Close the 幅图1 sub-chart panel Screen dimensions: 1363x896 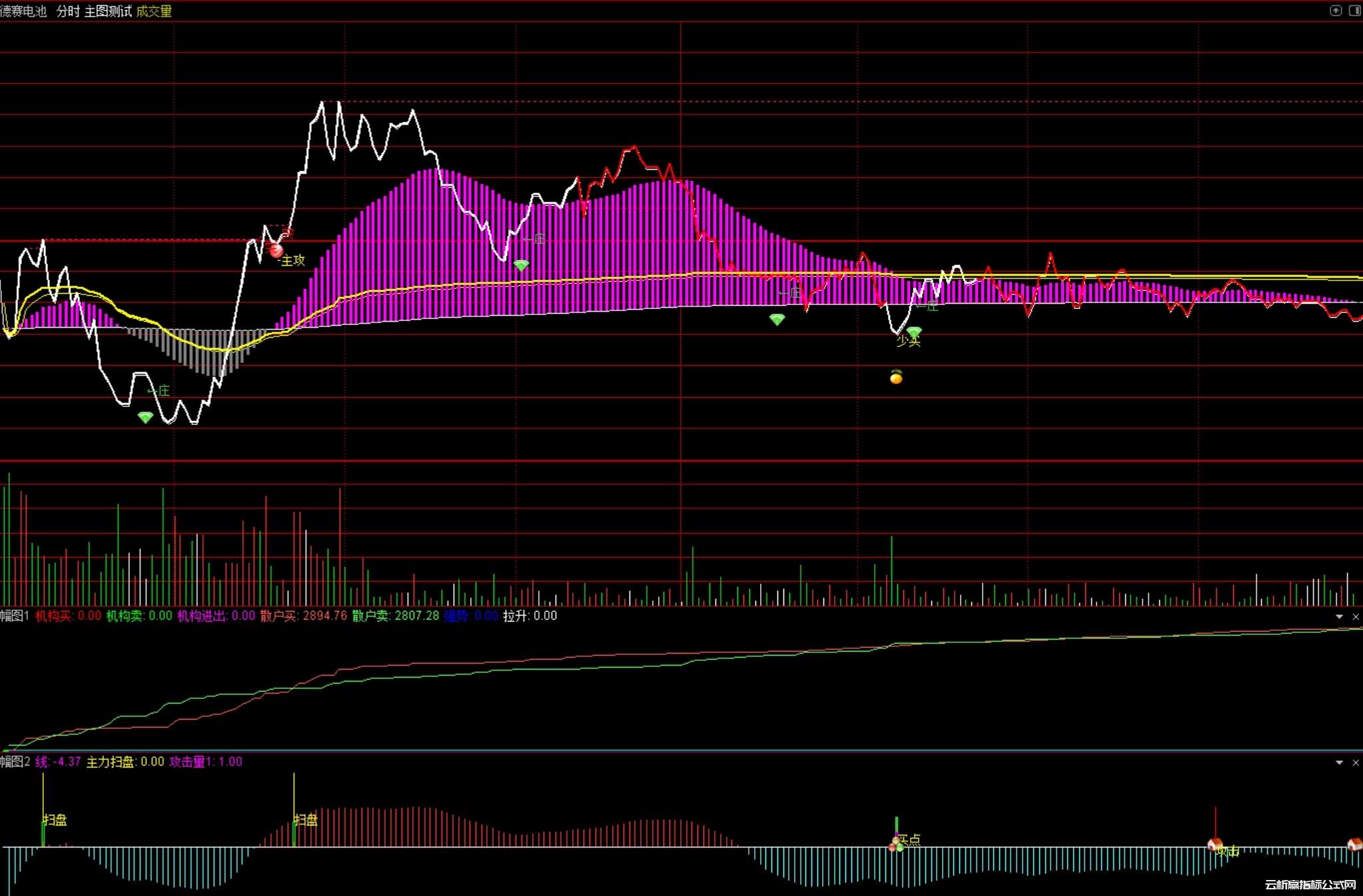pyautogui.click(x=1355, y=617)
